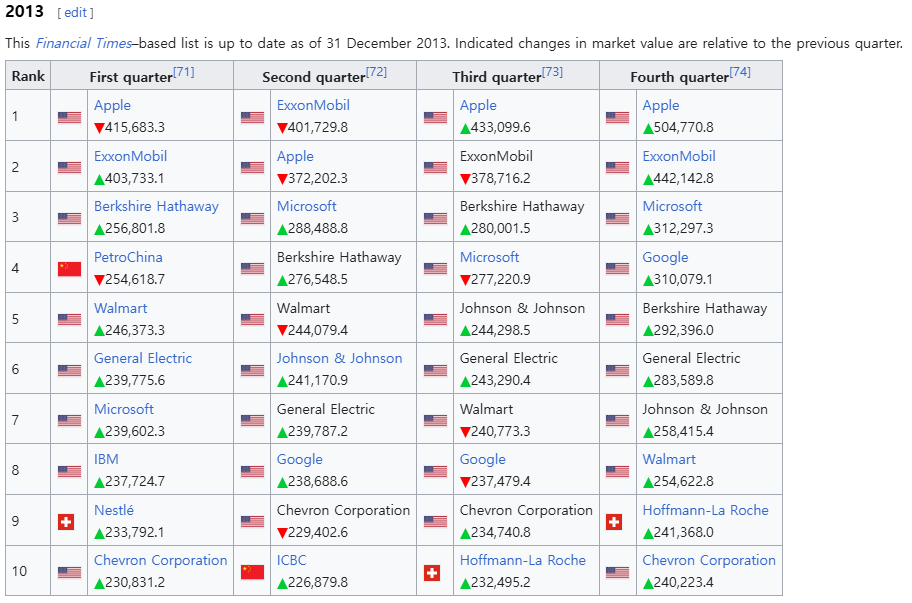This screenshot has height=603, width=912.
Task: Click the value 442,142.8
Action: 683,179
